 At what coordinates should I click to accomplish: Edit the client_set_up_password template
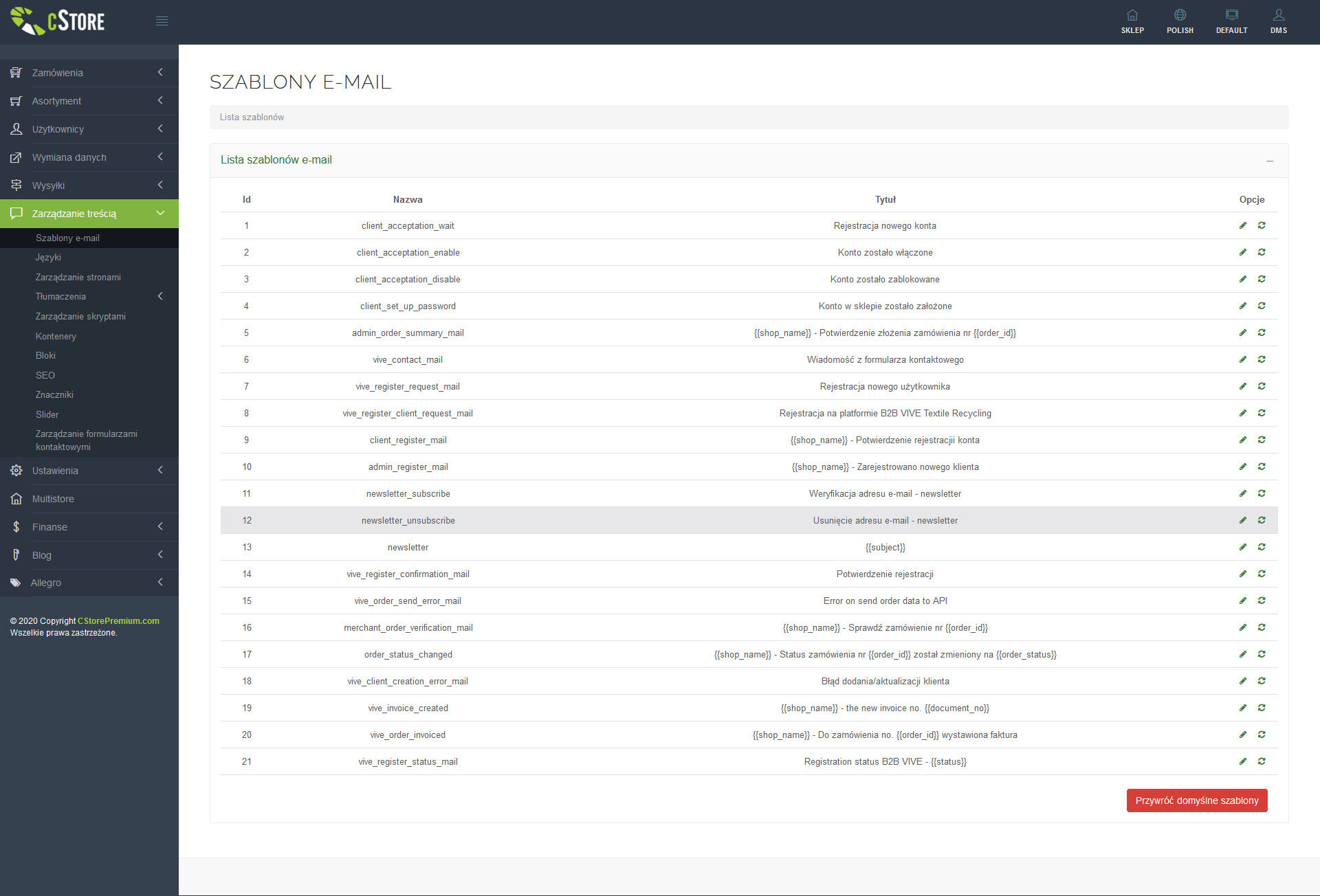(x=1243, y=306)
